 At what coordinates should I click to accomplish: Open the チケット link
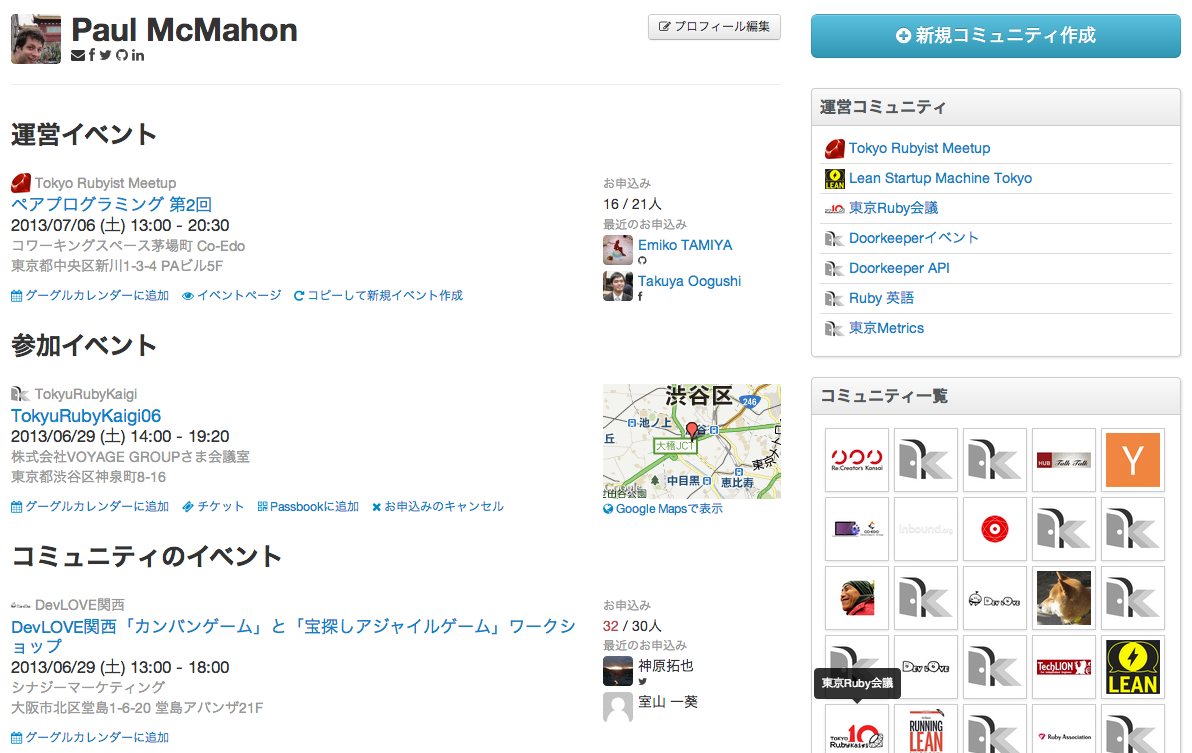click(214, 507)
